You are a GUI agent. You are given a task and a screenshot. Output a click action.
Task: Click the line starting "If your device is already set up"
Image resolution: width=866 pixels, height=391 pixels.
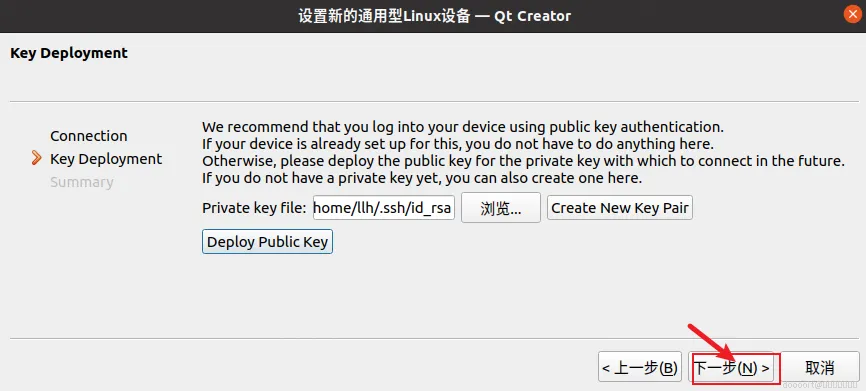[458, 144]
